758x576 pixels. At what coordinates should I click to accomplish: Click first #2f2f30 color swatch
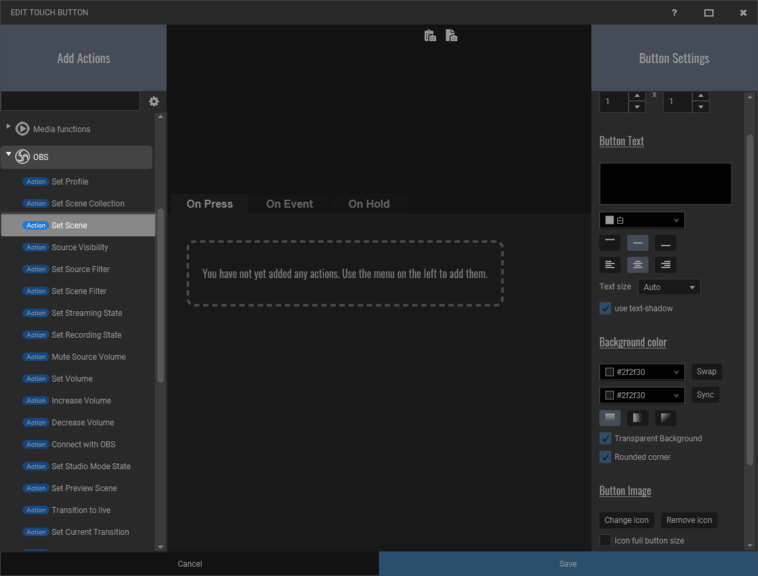pyautogui.click(x=610, y=372)
